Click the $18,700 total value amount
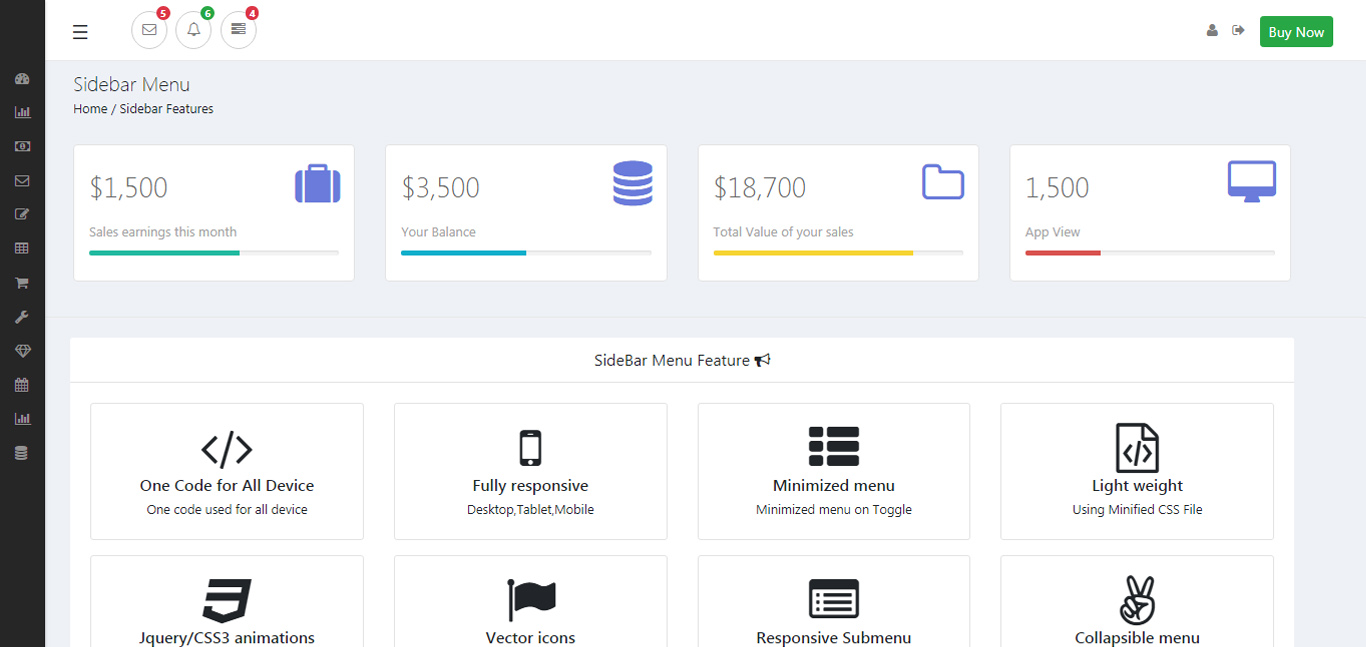 pyautogui.click(x=760, y=188)
